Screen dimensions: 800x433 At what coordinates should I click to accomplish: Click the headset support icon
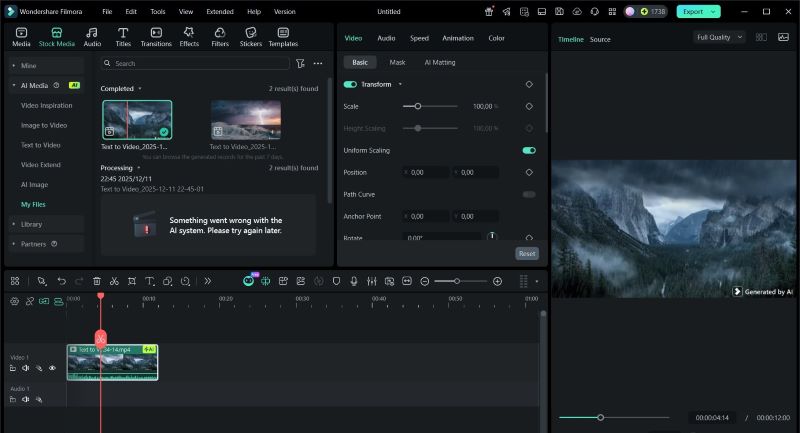click(x=594, y=11)
